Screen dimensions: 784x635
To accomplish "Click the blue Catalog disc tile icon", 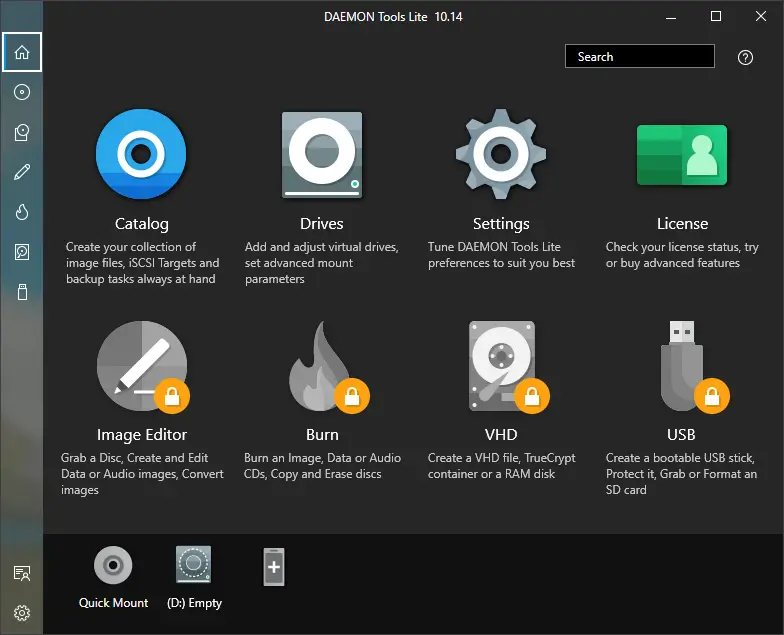I will click(141, 154).
